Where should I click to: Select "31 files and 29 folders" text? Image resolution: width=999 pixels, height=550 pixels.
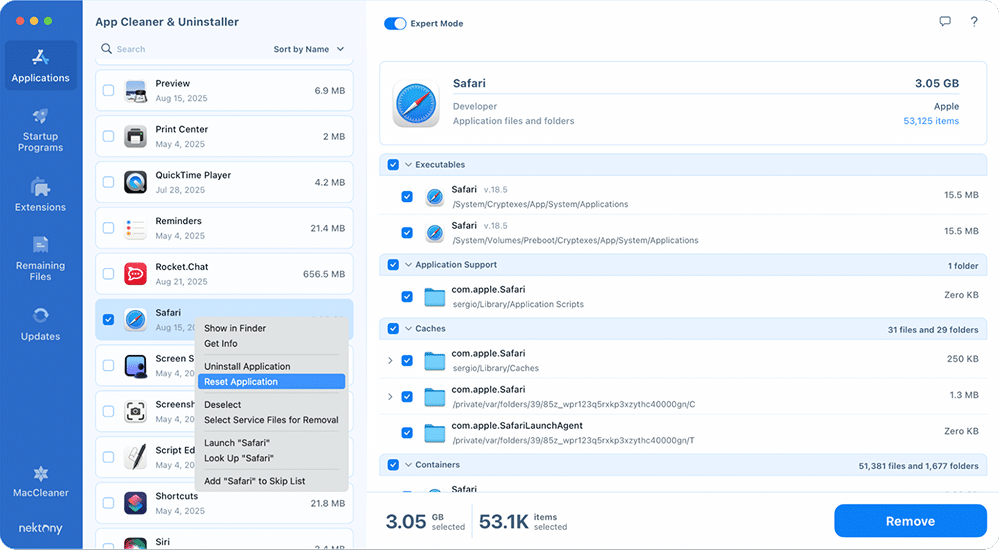point(933,330)
